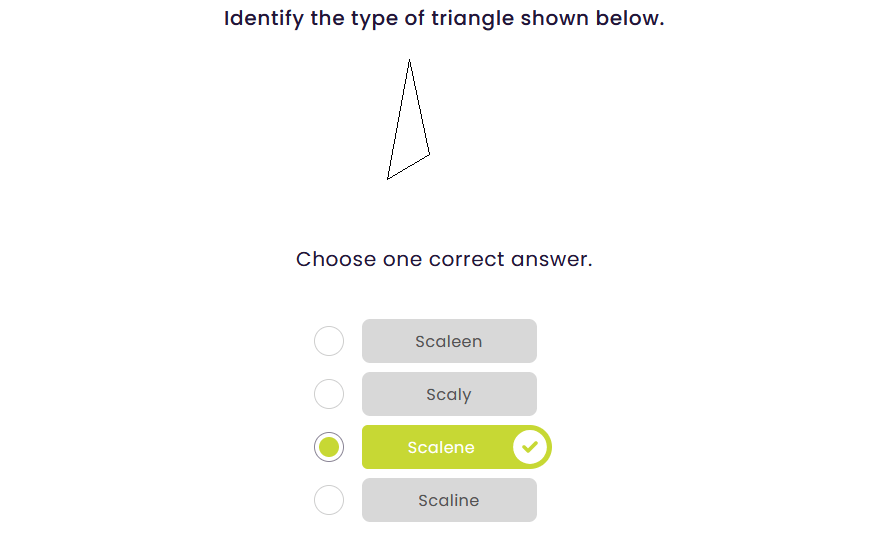
Task: Click the white checkmark icon on Scalene
Action: [x=531, y=447]
